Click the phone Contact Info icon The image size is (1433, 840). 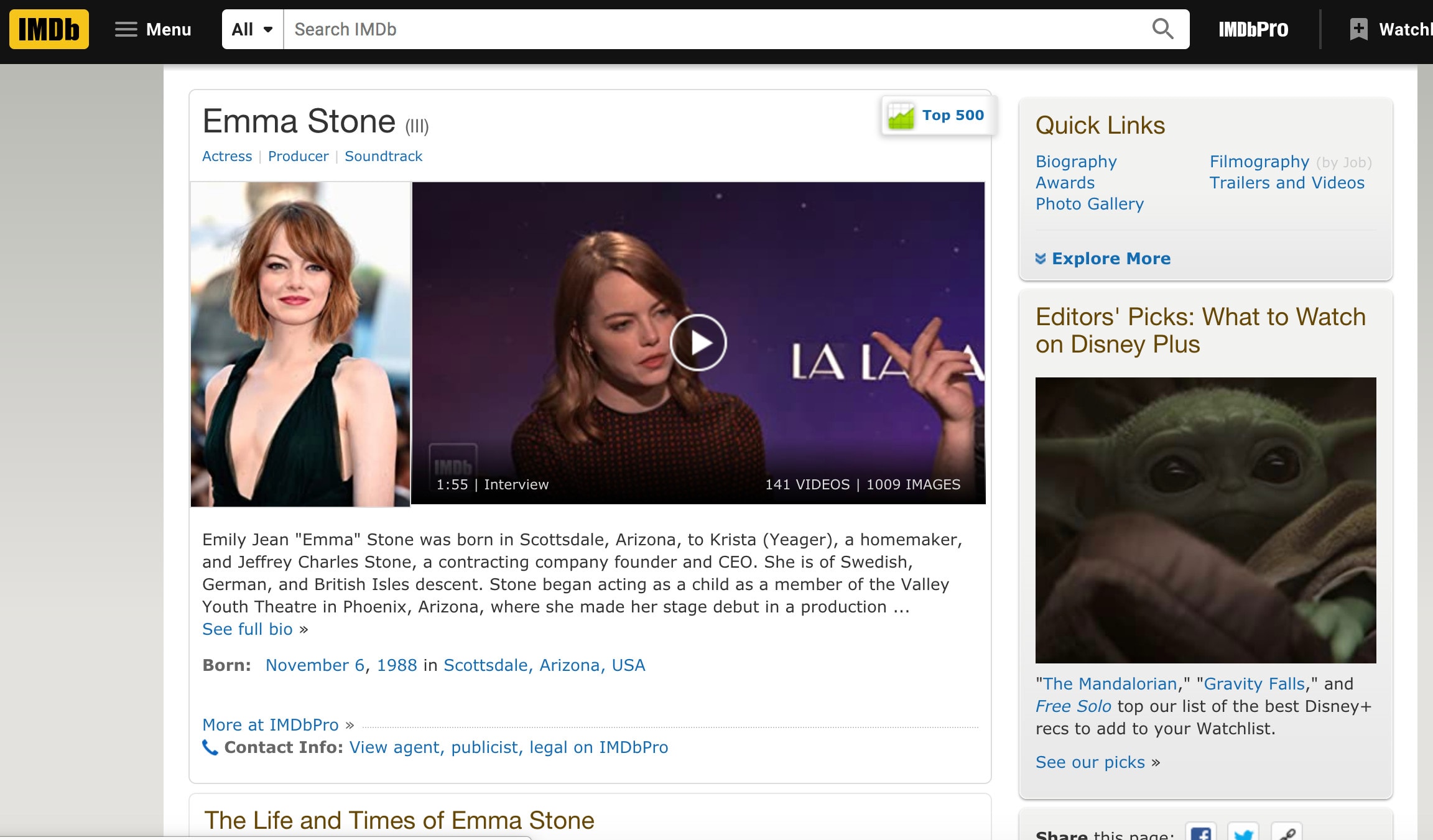click(210, 747)
